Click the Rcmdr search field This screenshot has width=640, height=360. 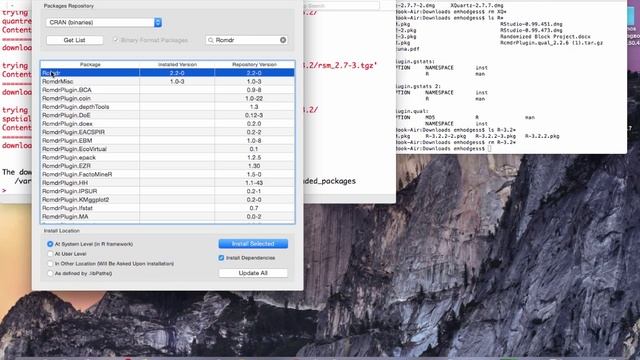247,40
